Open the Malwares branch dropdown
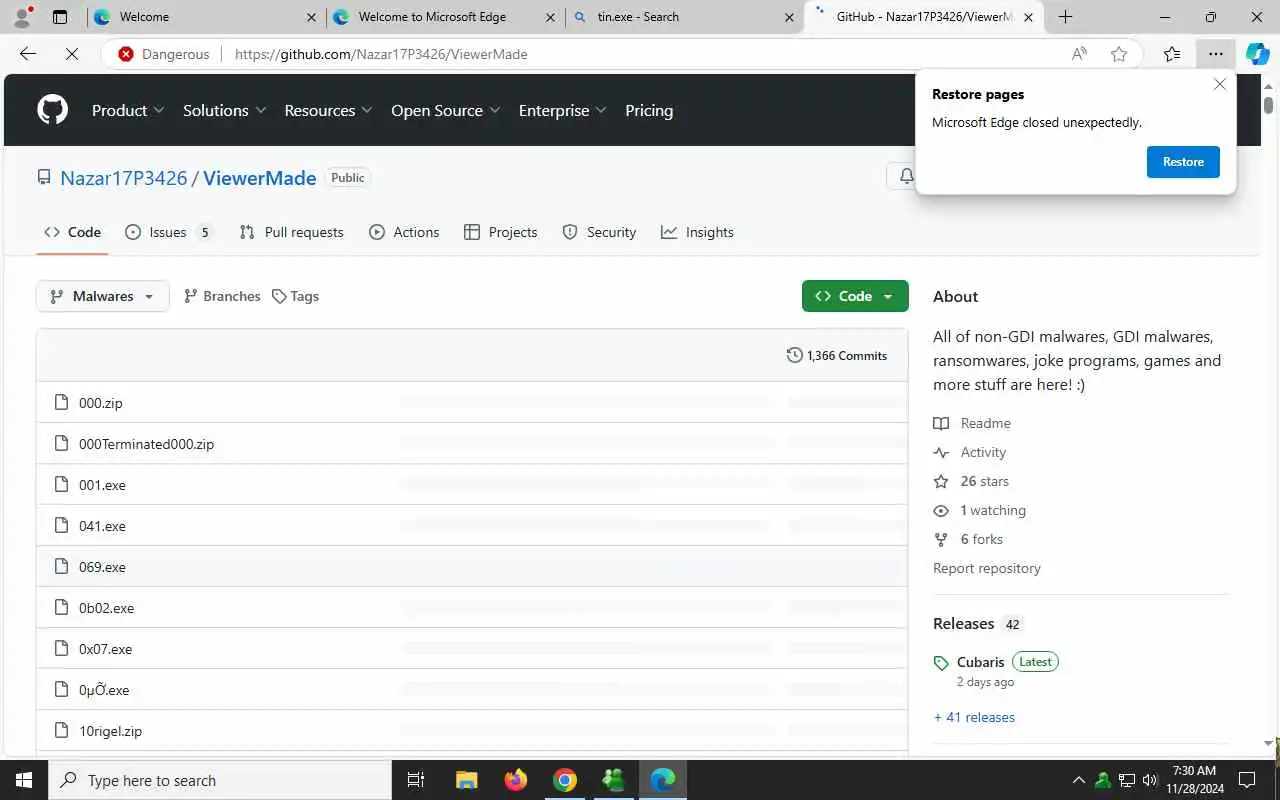This screenshot has height=800, width=1280. pos(103,296)
